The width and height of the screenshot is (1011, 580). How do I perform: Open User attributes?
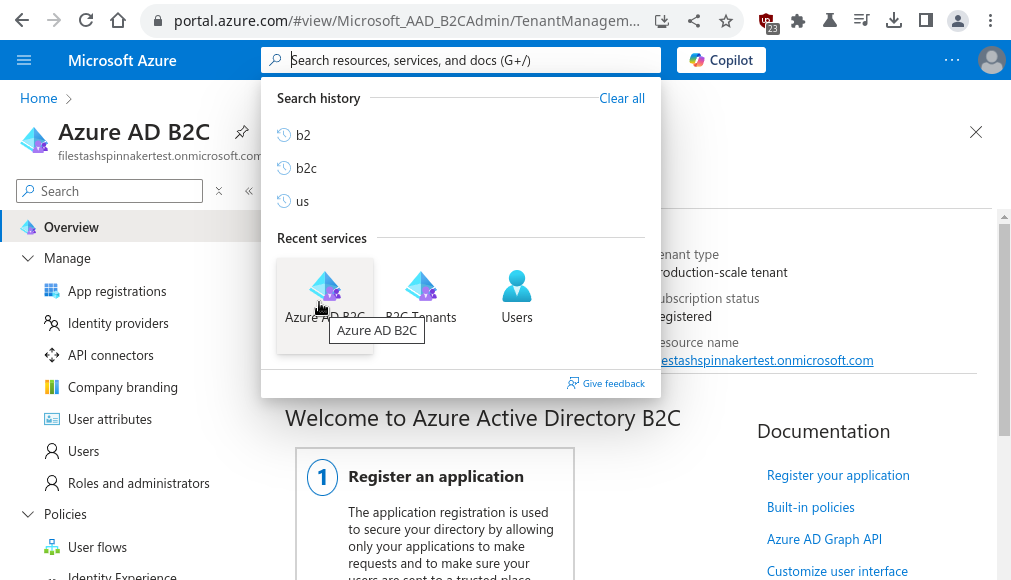click(110, 420)
